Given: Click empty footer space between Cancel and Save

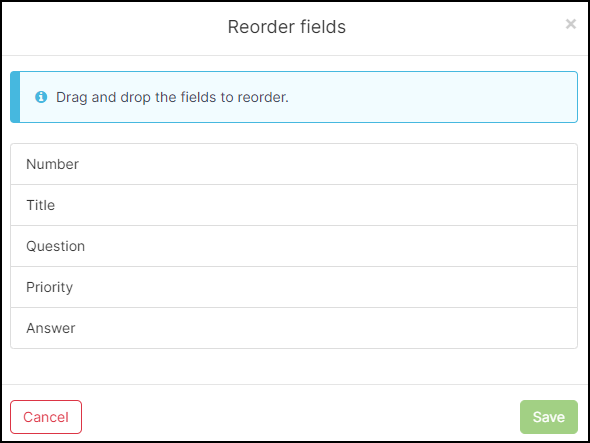Looking at the screenshot, I should point(301,417).
